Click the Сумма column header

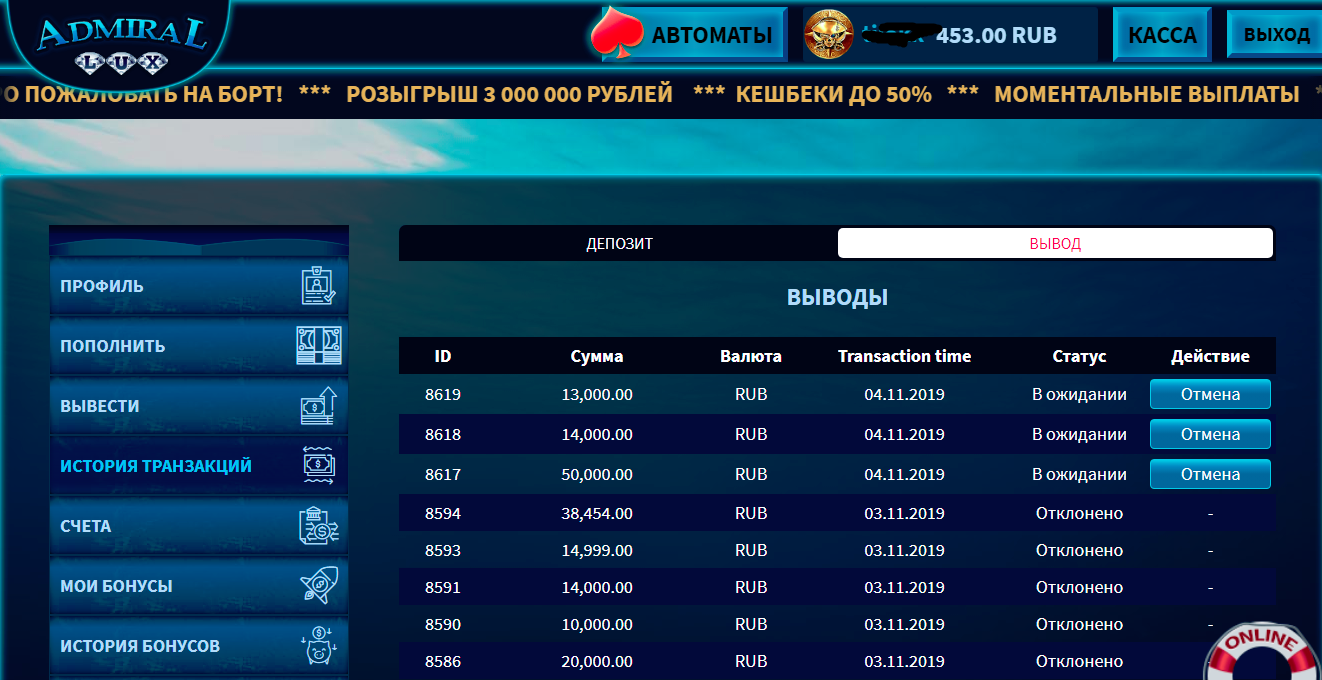pyautogui.click(x=597, y=356)
